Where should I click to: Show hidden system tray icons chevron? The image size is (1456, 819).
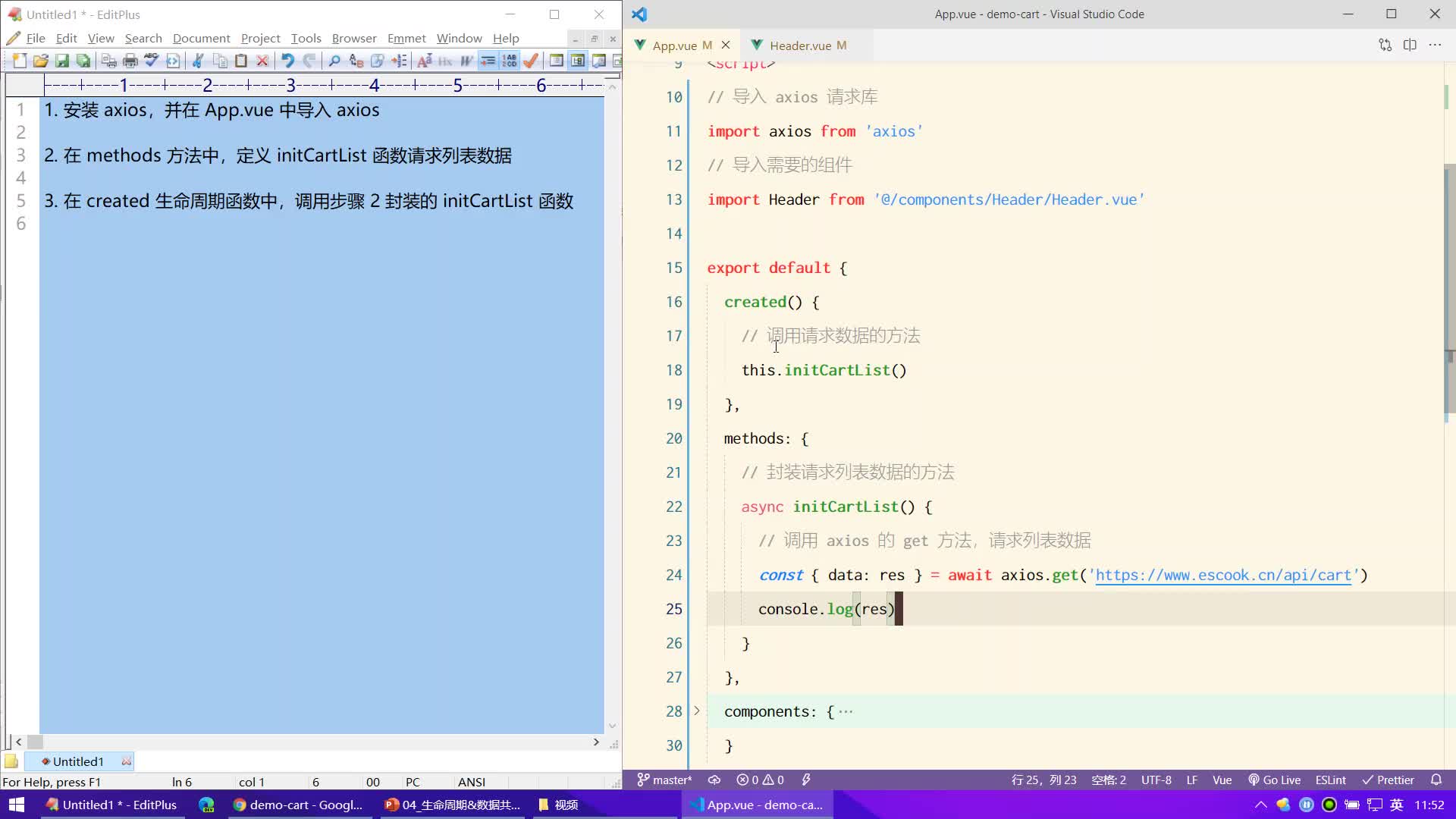point(1260,805)
